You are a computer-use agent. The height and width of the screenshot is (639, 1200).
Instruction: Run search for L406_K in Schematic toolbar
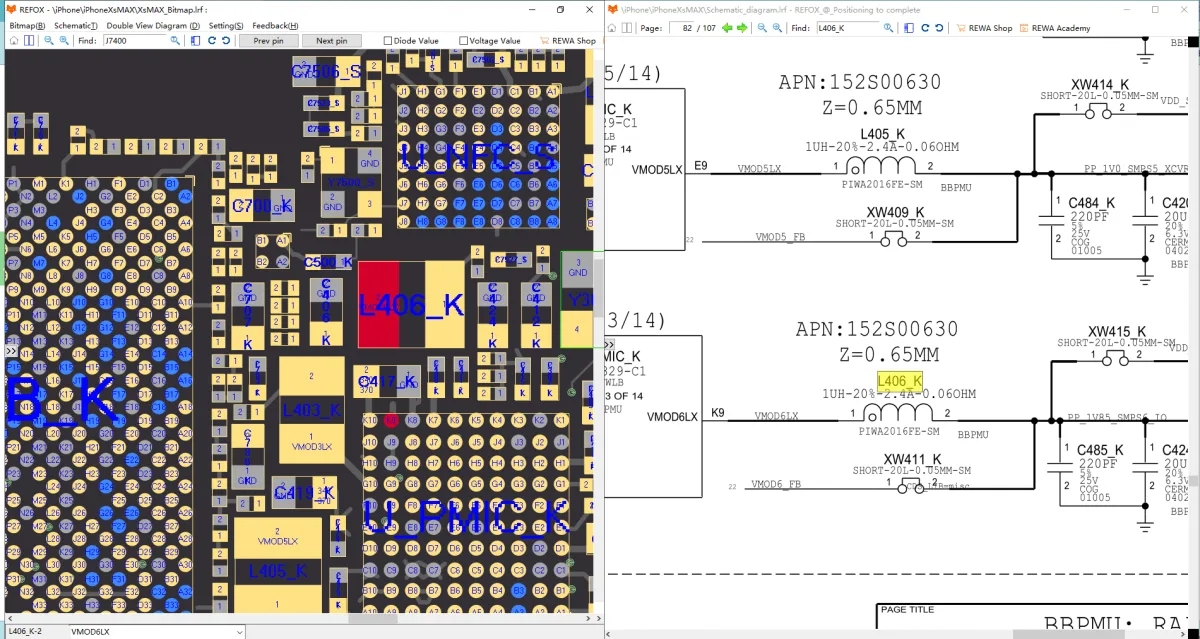[x=888, y=28]
